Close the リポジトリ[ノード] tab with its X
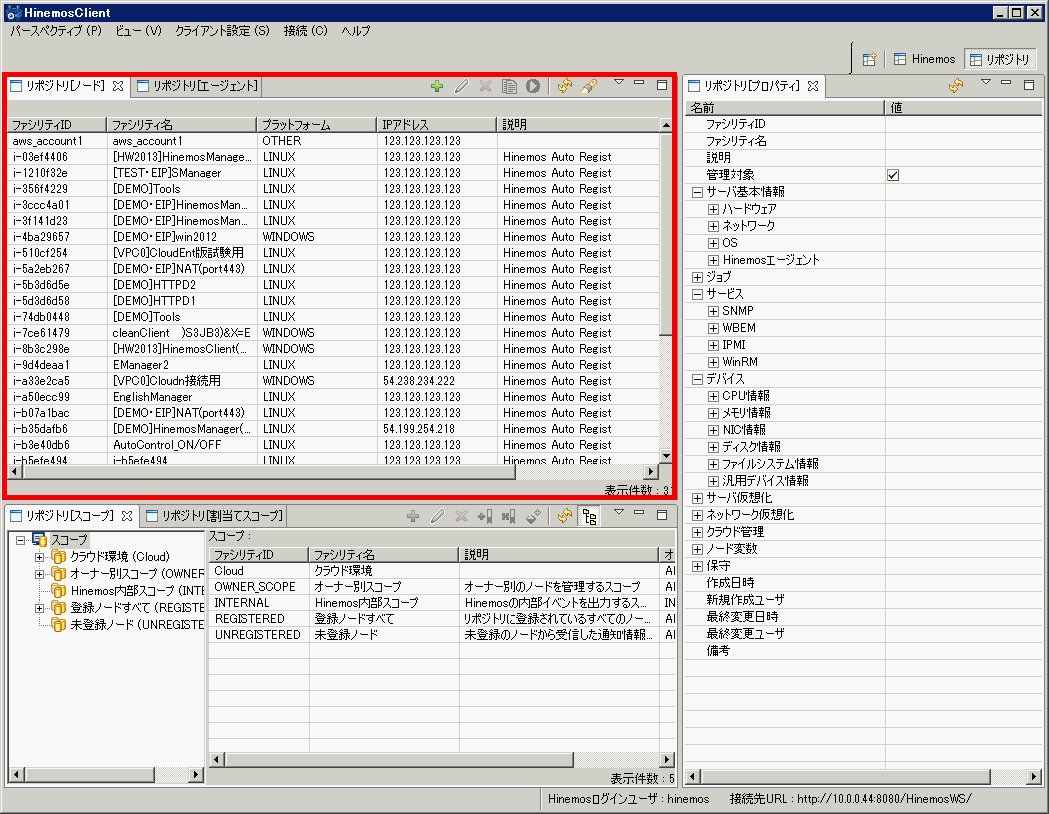 (x=118, y=86)
